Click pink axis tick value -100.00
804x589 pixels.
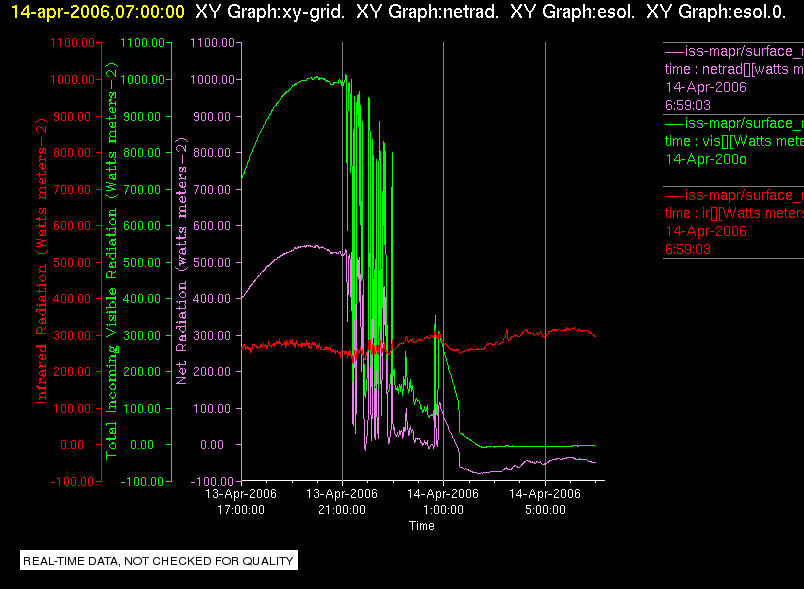pyautogui.click(x=212, y=482)
